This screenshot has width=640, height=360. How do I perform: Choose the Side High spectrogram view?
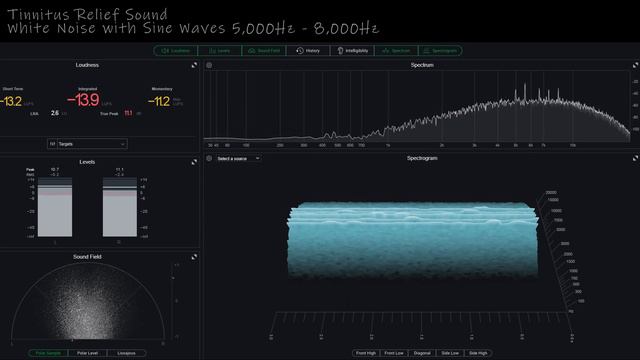478,353
